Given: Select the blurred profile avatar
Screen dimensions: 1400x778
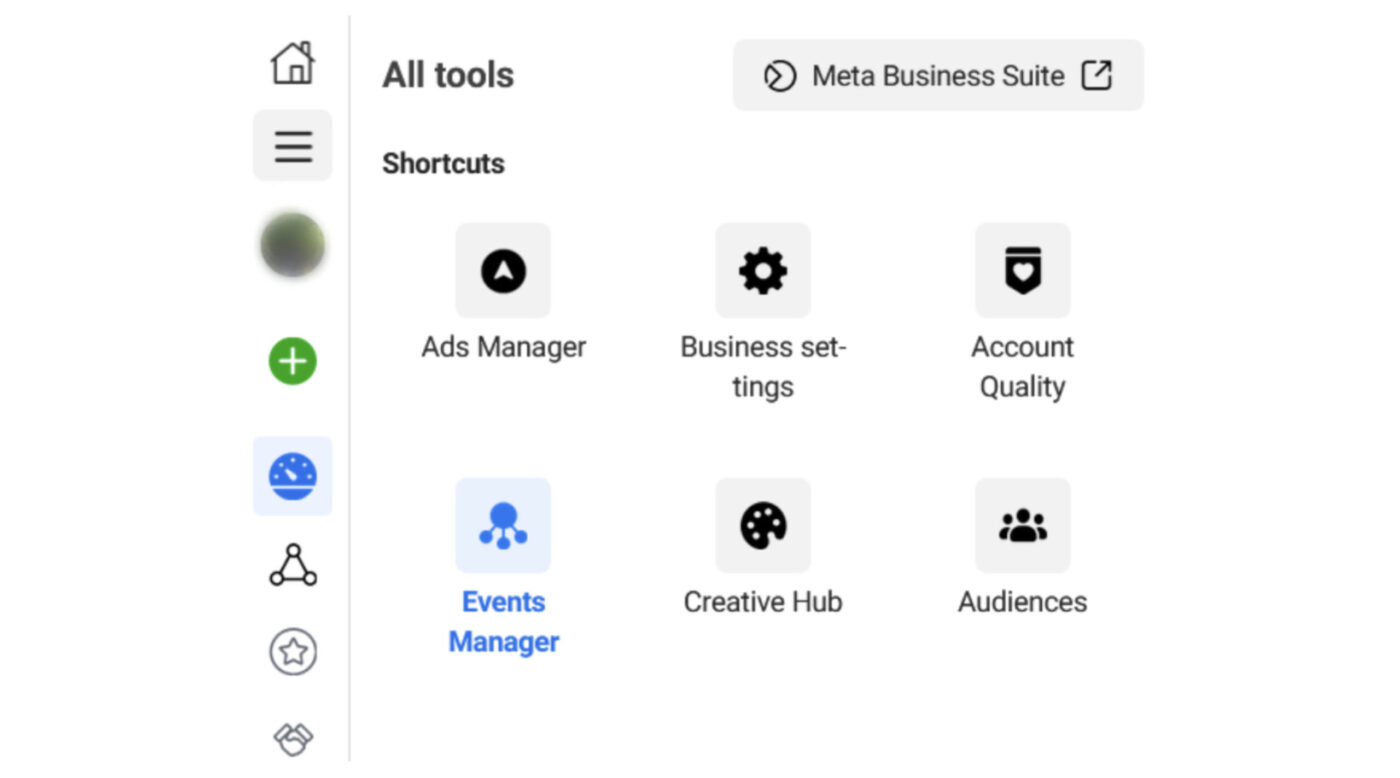Looking at the screenshot, I should [x=293, y=245].
